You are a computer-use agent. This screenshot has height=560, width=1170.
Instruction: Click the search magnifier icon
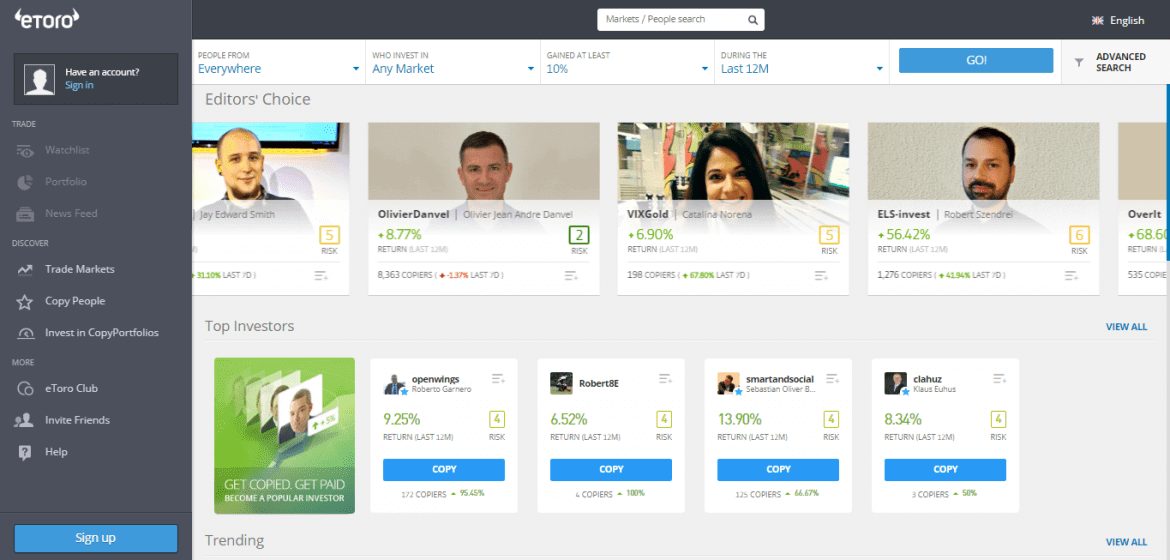(x=753, y=20)
